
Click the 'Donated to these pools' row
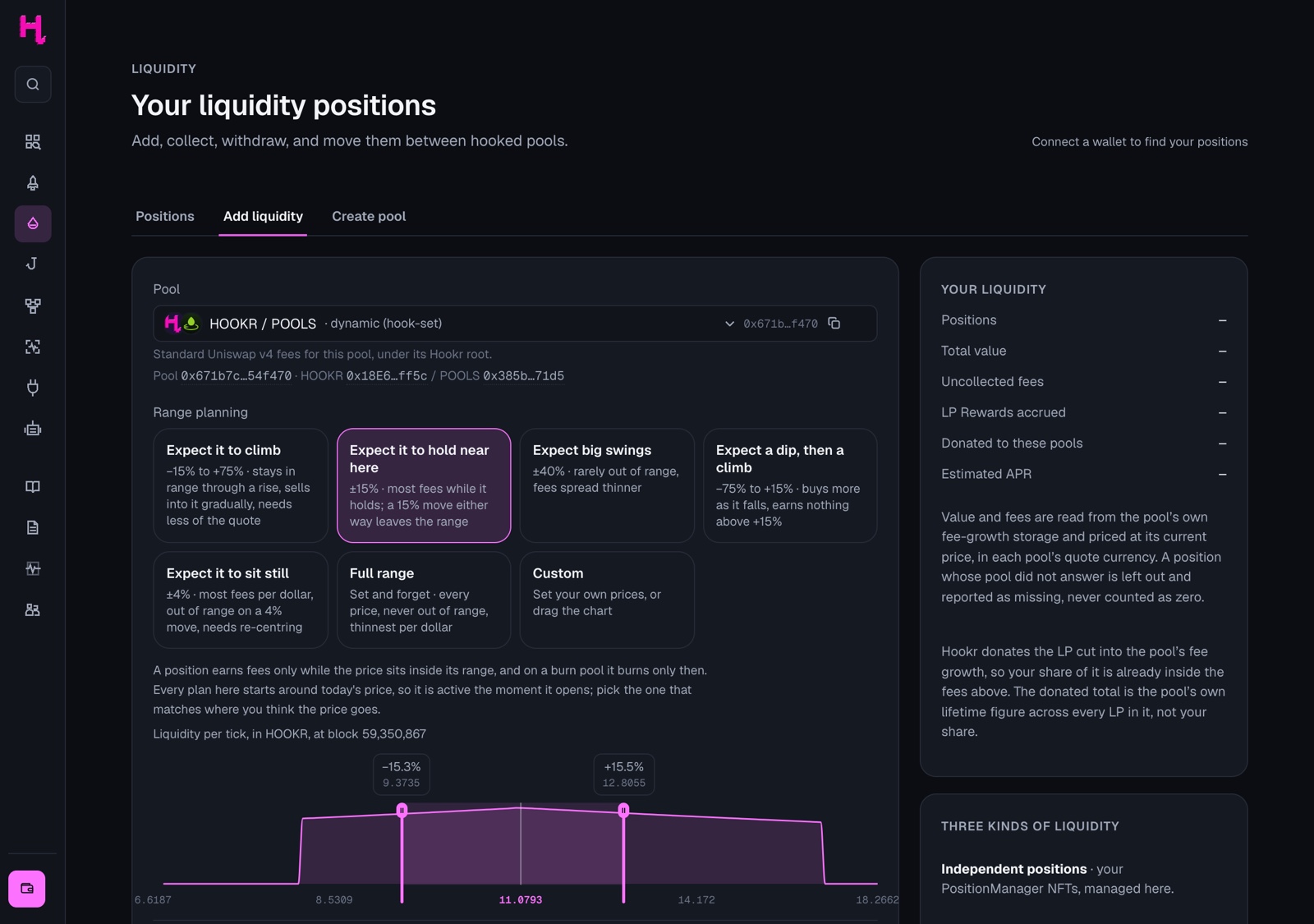1084,443
